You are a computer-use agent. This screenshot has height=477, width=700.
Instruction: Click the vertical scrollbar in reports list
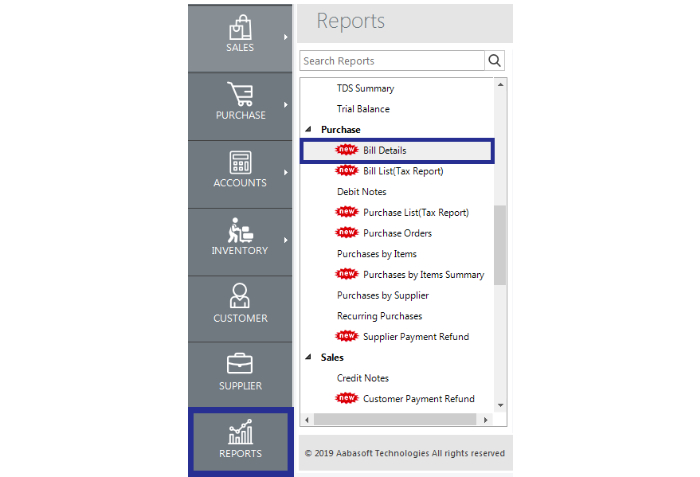coord(500,245)
